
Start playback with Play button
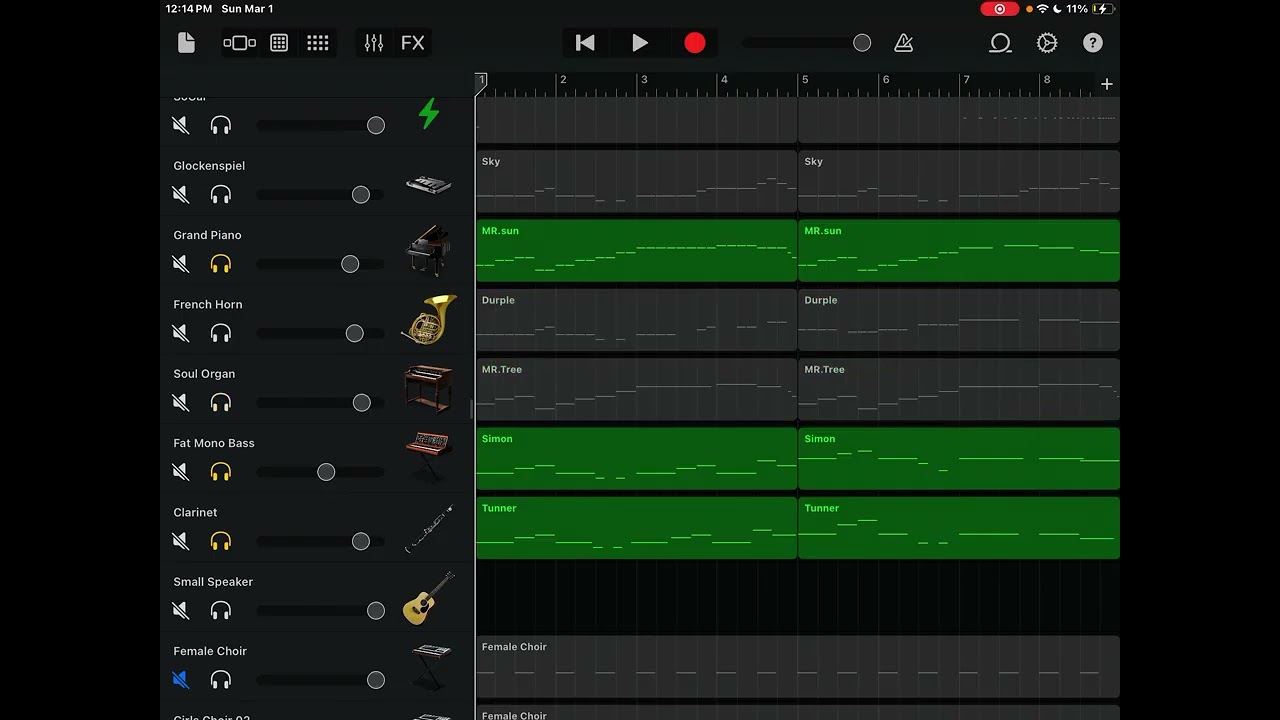point(640,43)
